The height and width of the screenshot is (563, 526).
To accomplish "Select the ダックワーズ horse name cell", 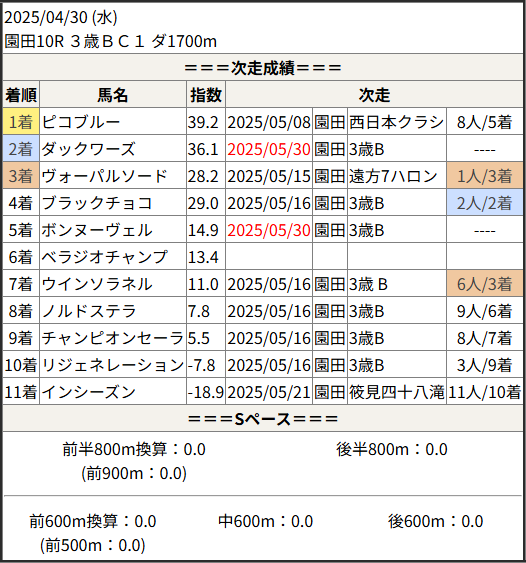I will pyautogui.click(x=113, y=149).
